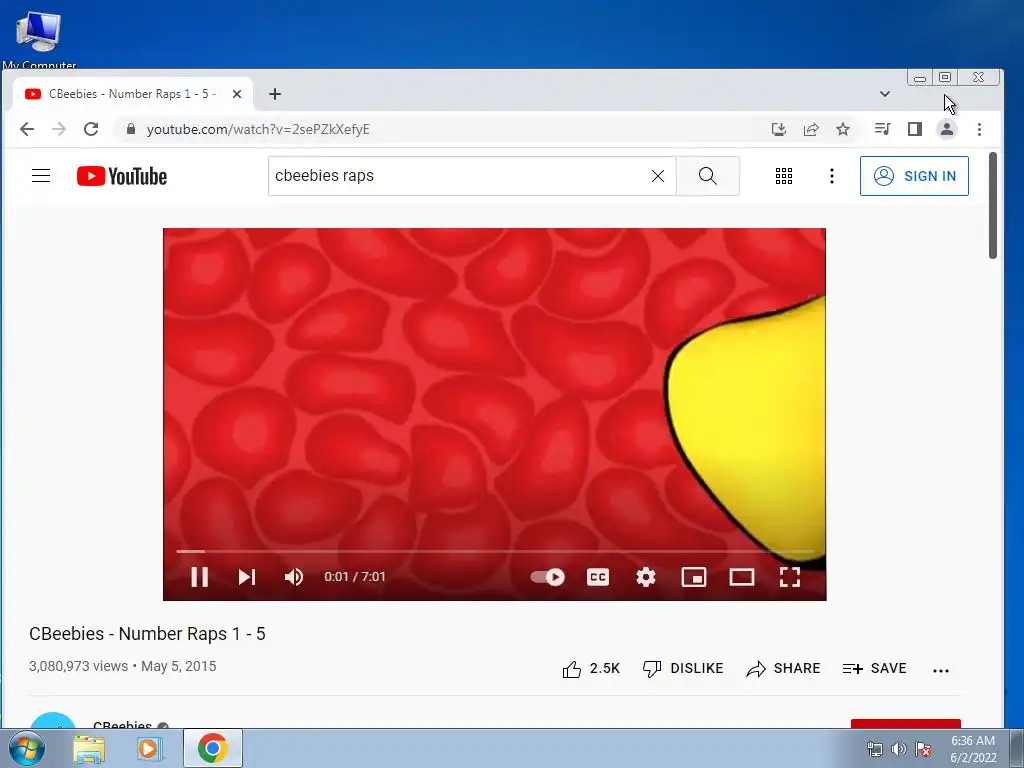The height and width of the screenshot is (768, 1024).
Task: Seek along the video progress bar
Action: click(494, 552)
